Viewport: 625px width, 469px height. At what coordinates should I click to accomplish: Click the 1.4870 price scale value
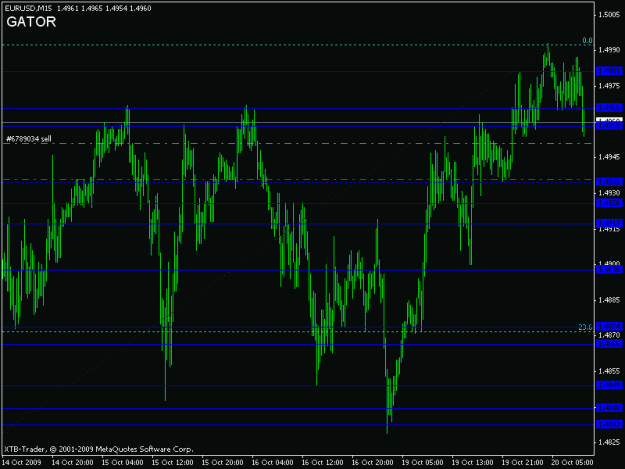point(609,336)
